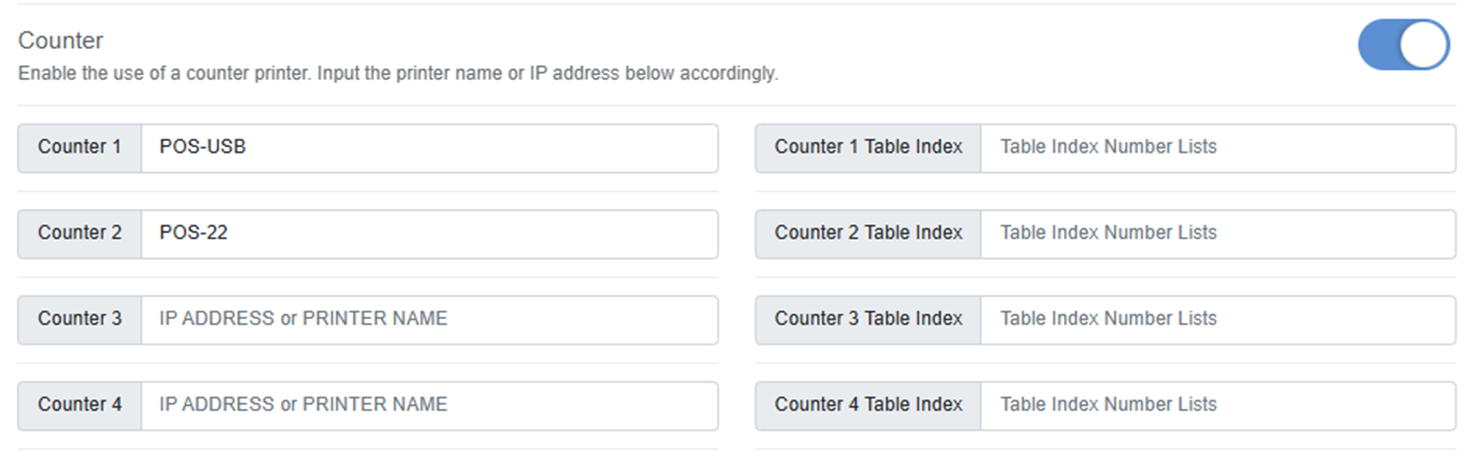
Task: Focus the Counter 2 printer name field
Action: click(429, 234)
